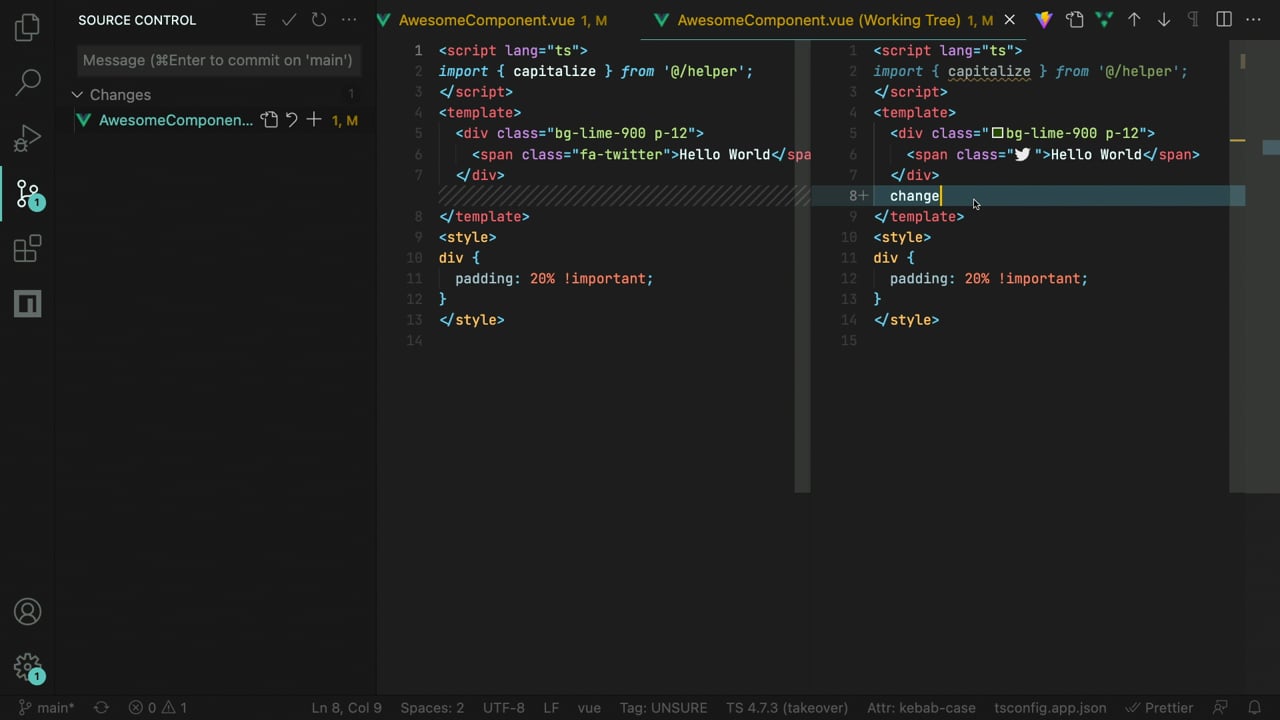Open the Accounts menu icon
Image resolution: width=1280 pixels, height=720 pixels.
[x=27, y=612]
